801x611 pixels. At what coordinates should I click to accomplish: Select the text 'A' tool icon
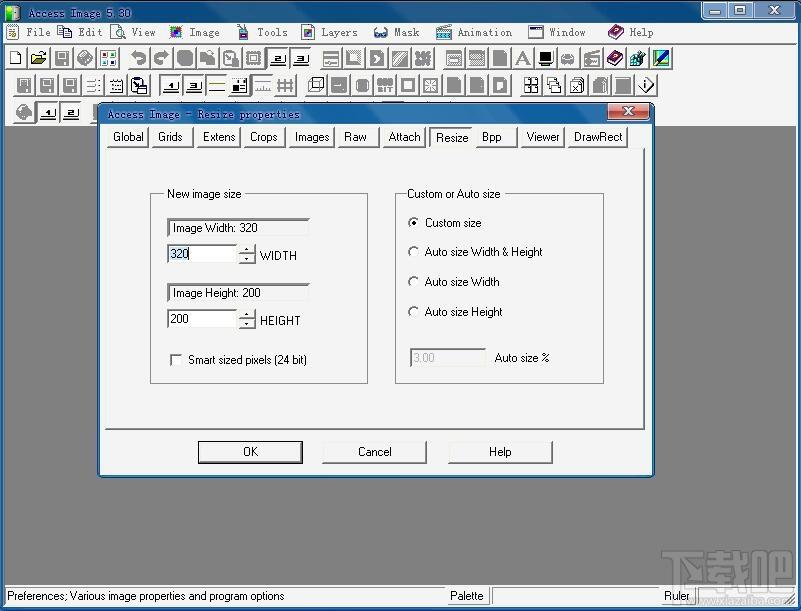tap(523, 58)
